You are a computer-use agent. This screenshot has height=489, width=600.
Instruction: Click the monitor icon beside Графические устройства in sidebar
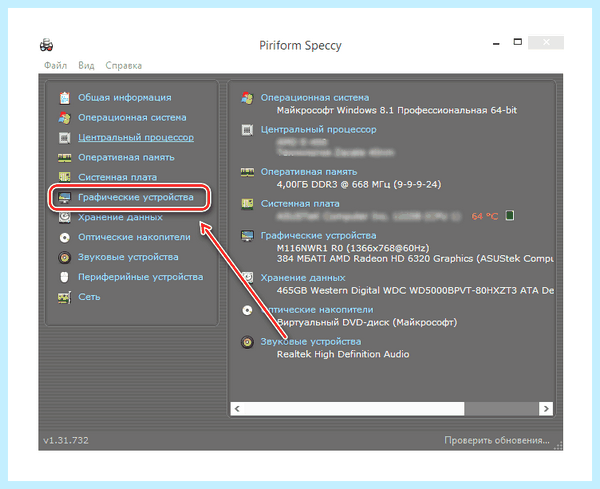(64, 197)
